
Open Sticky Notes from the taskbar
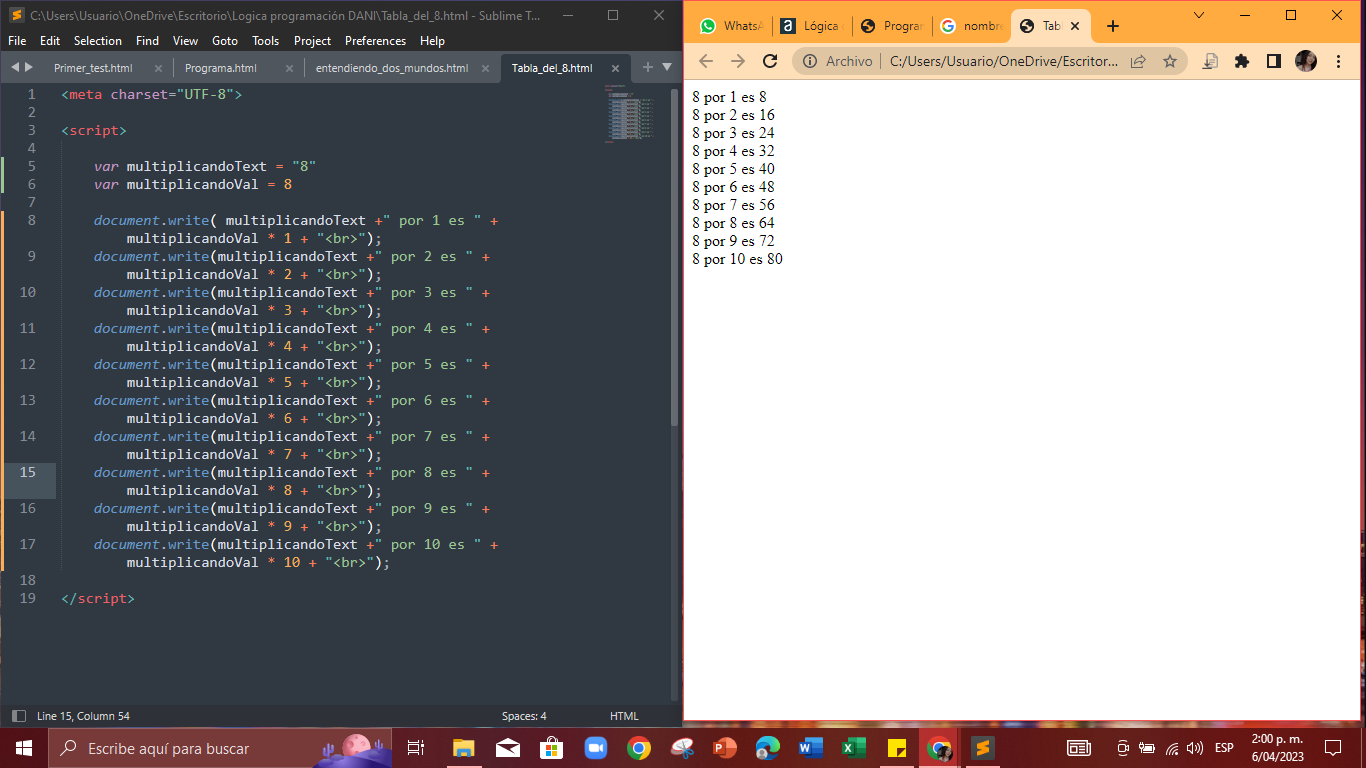[897, 748]
